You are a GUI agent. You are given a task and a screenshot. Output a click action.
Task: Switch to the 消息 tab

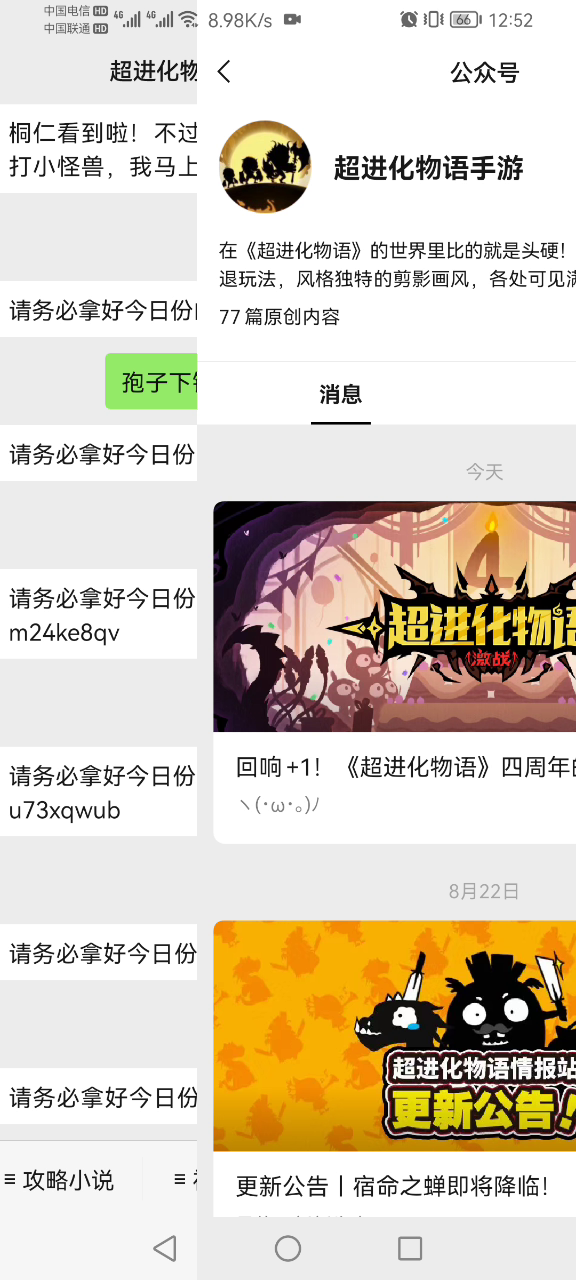341,394
